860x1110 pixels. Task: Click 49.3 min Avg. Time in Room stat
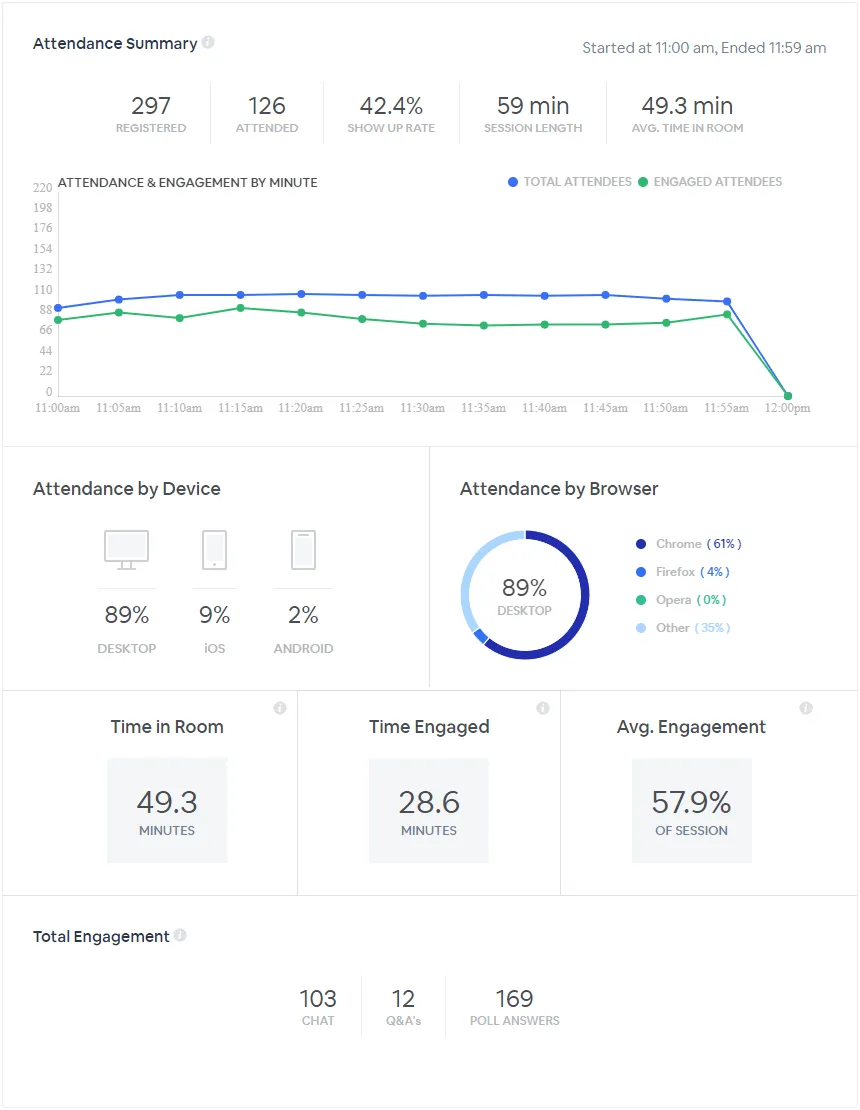[687, 113]
